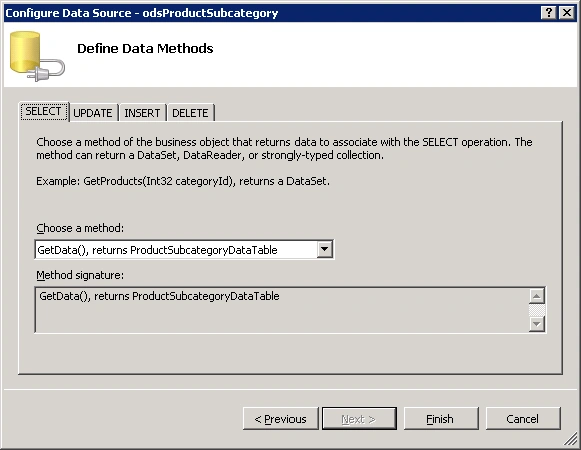
Task: Cancel the data source configuration
Action: [523, 419]
